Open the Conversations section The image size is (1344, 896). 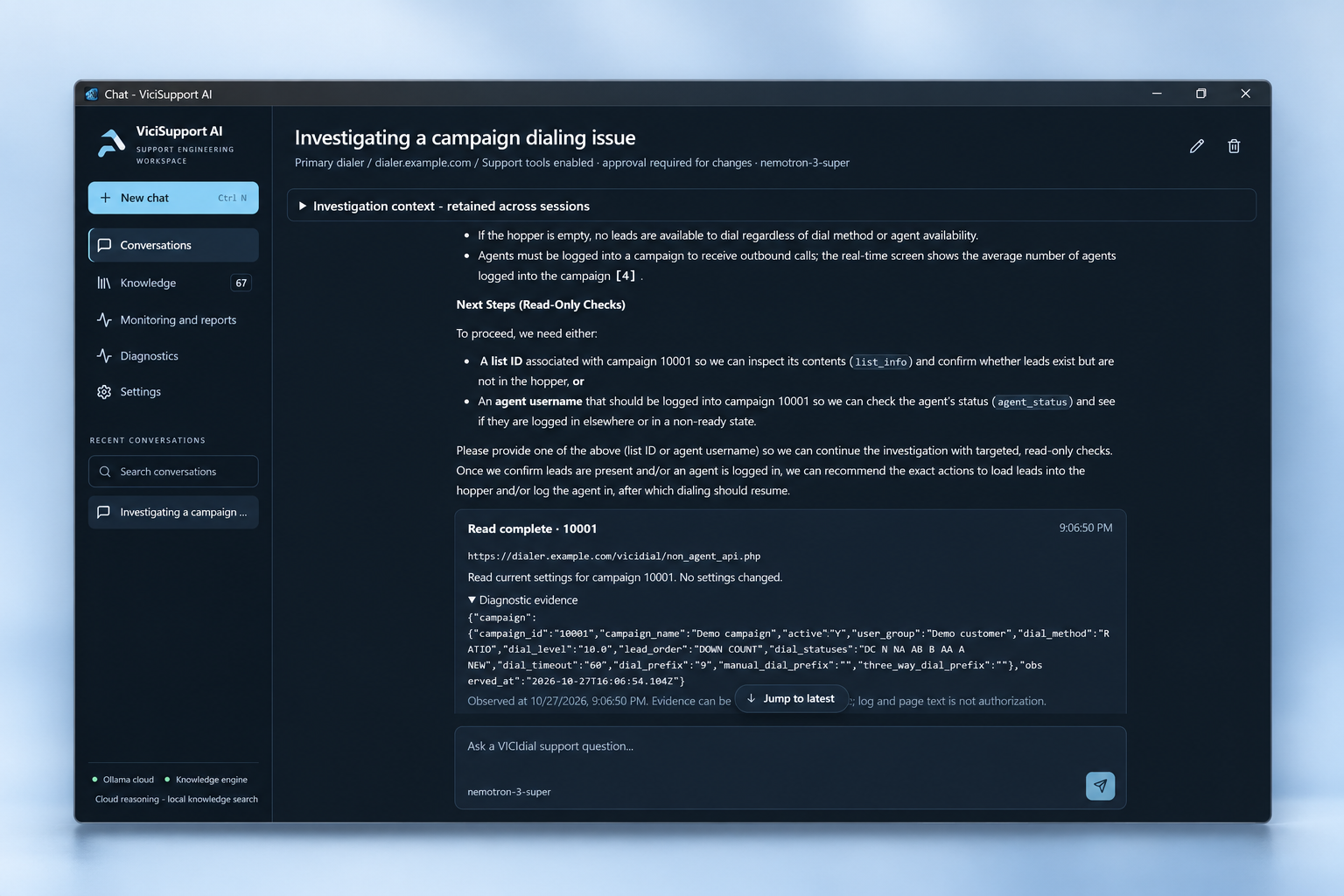[173, 245]
